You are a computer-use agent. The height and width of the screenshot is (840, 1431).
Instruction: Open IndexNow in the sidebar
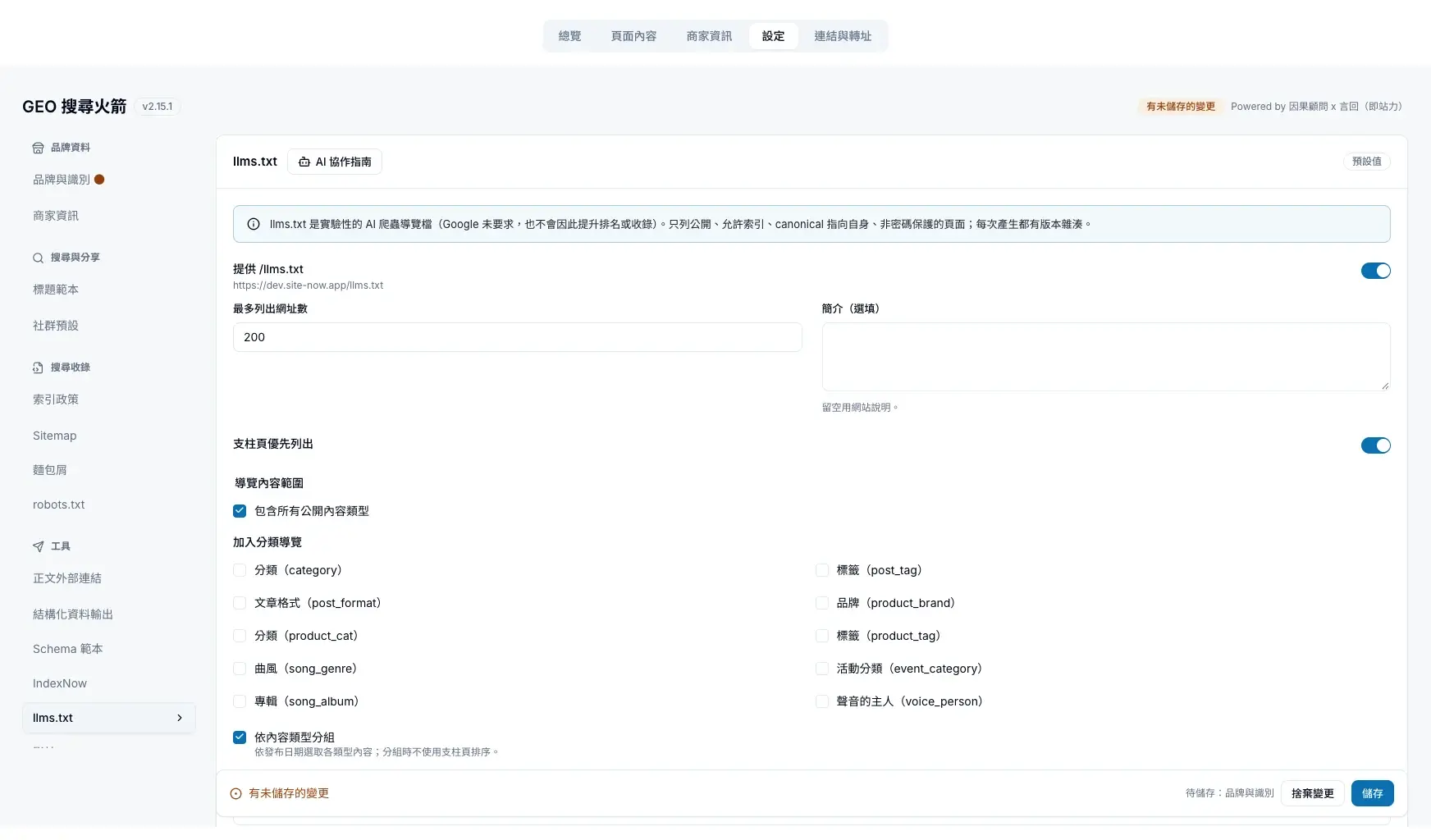60,683
